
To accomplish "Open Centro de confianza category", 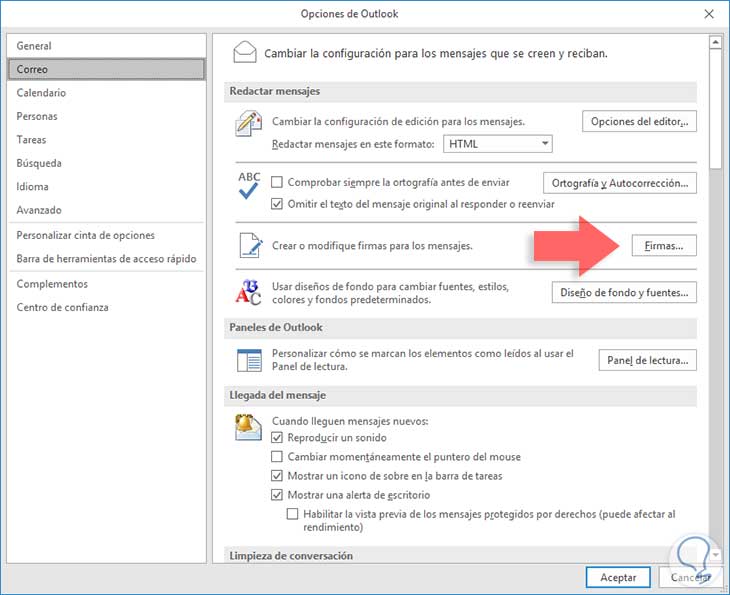I will (106, 307).
